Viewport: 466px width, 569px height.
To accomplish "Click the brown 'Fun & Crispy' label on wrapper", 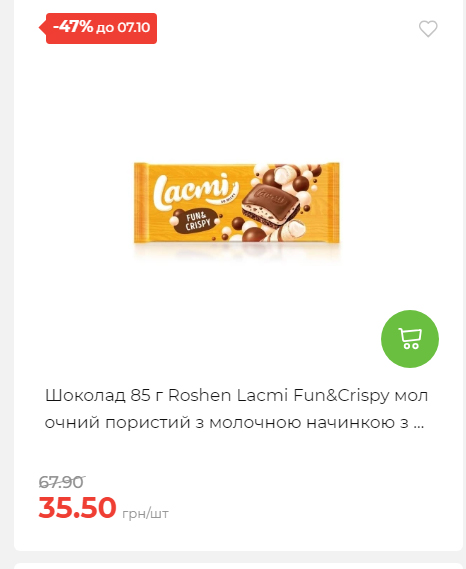I will (196, 221).
